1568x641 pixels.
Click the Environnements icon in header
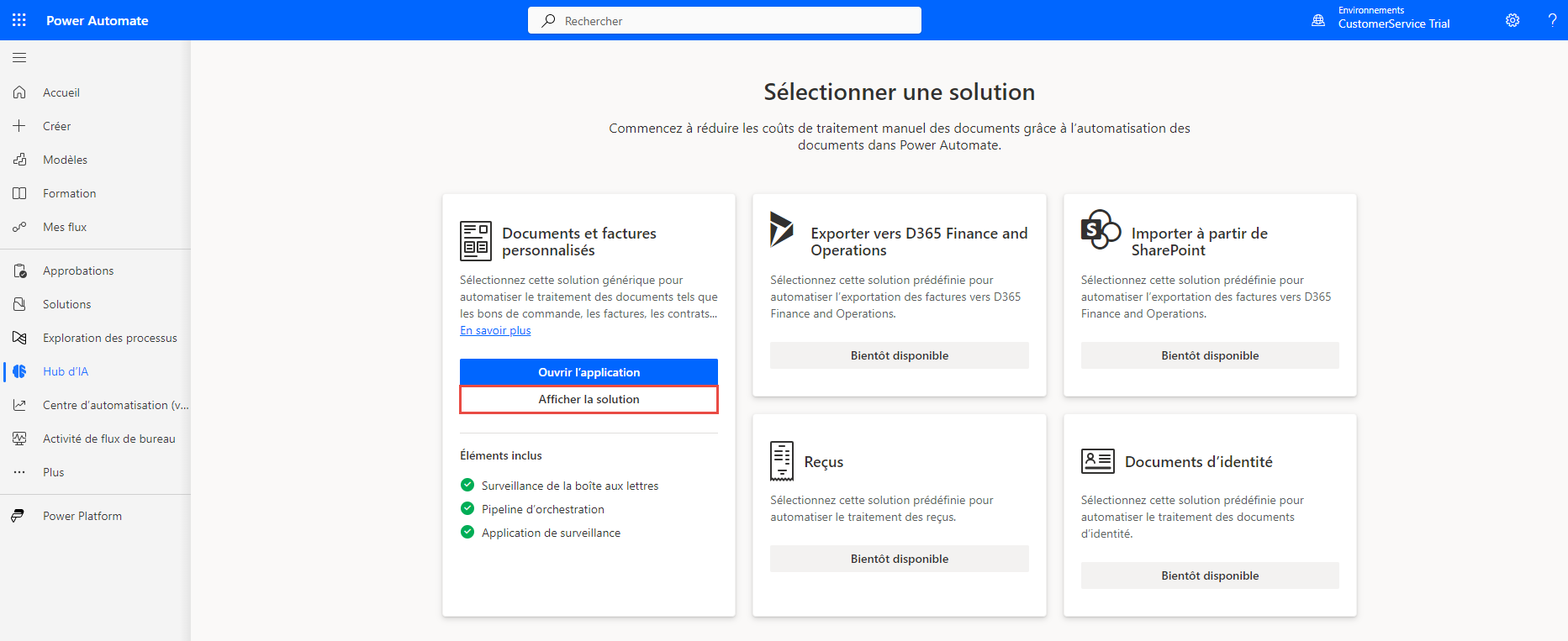pos(1318,20)
